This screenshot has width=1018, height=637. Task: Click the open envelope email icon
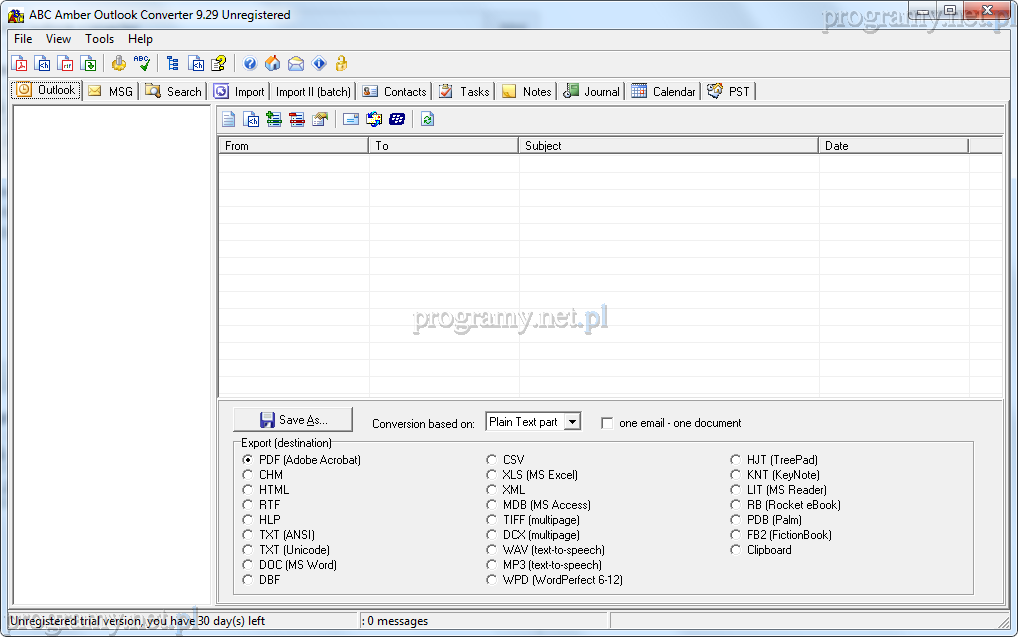click(296, 64)
